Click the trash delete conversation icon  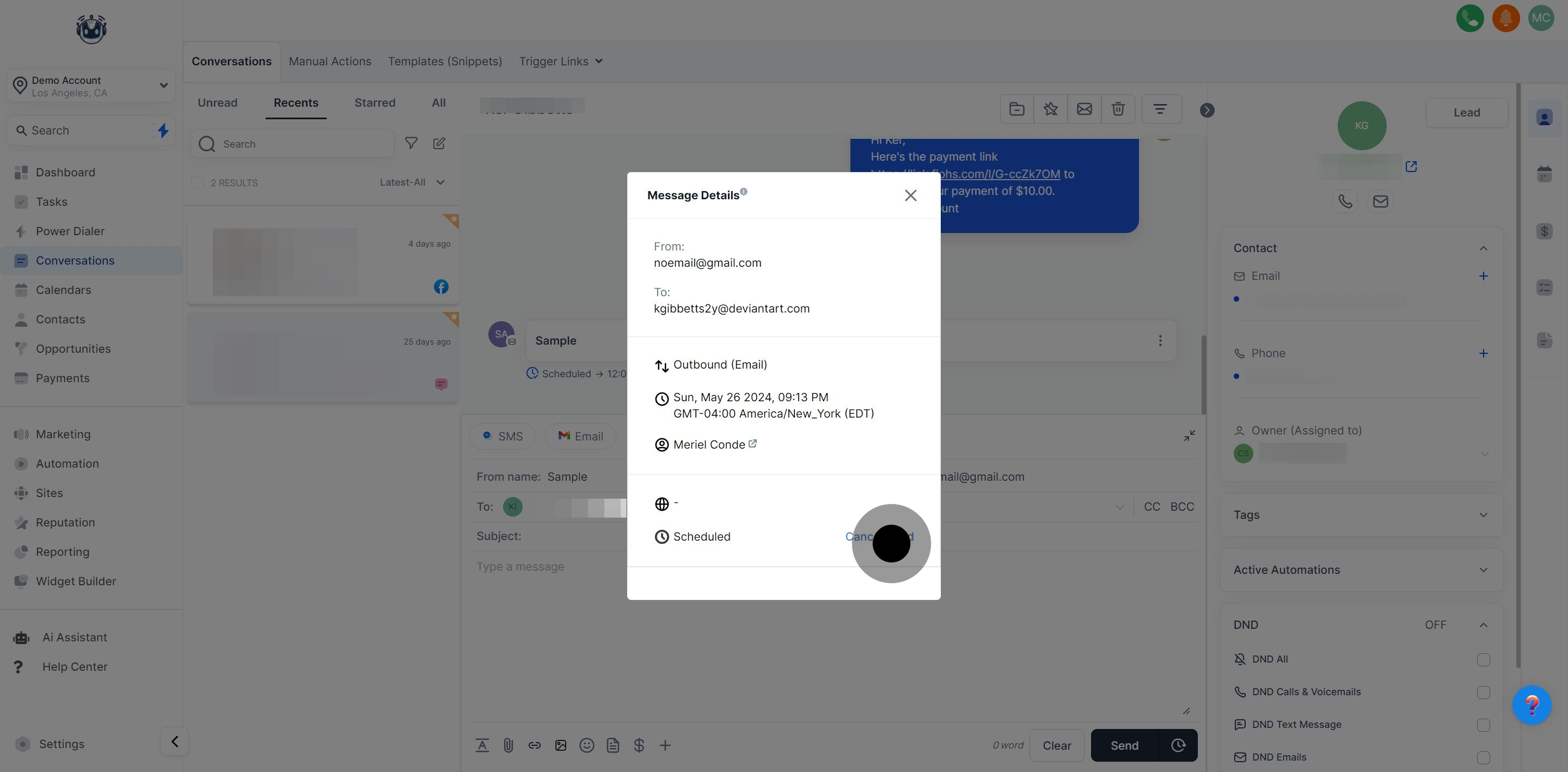click(x=1118, y=109)
